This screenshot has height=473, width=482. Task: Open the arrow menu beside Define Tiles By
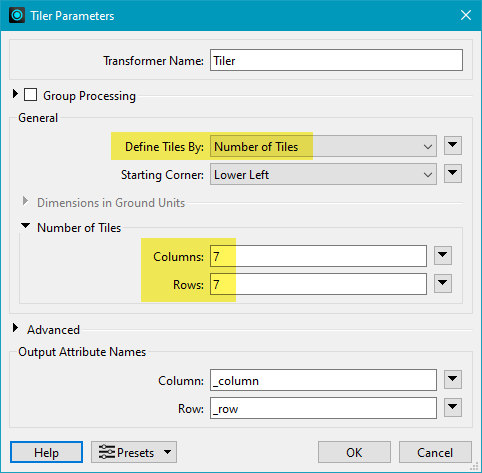(453, 145)
